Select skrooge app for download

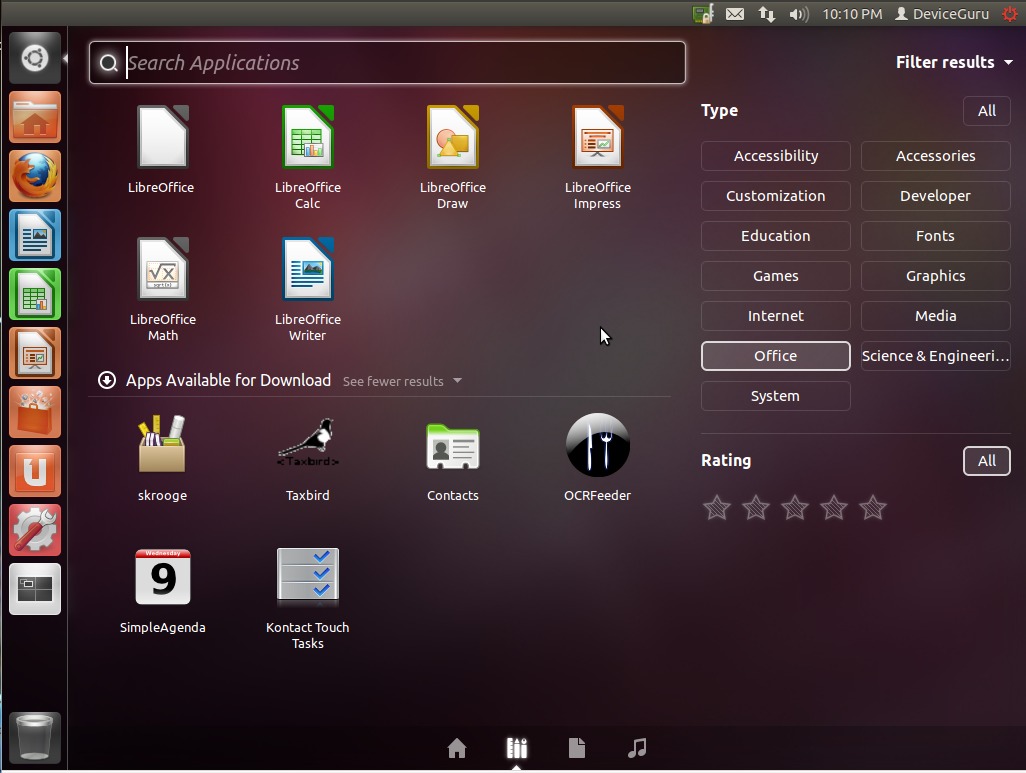tap(162, 458)
